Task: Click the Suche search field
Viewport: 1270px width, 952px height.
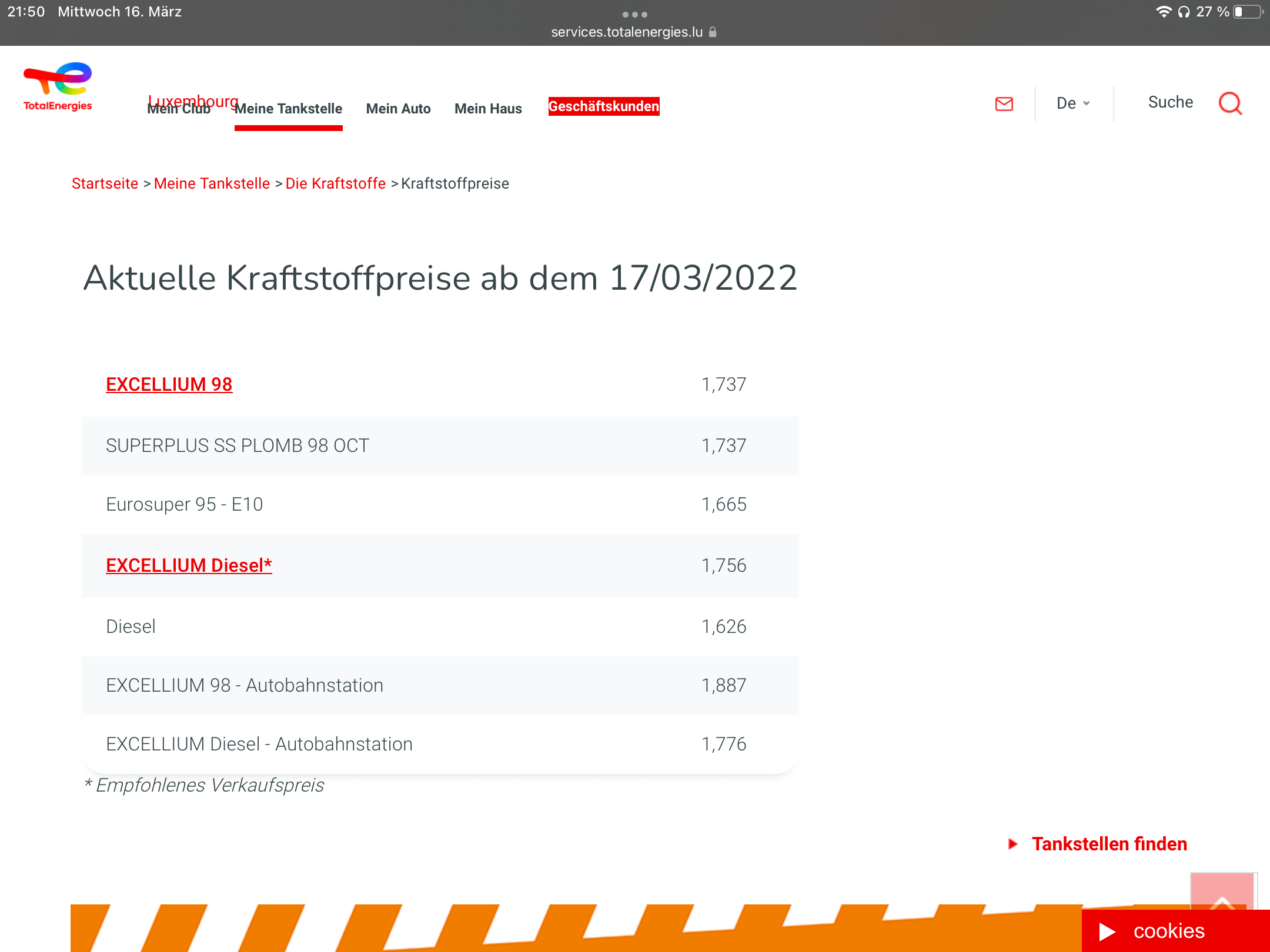Action: (x=1170, y=102)
